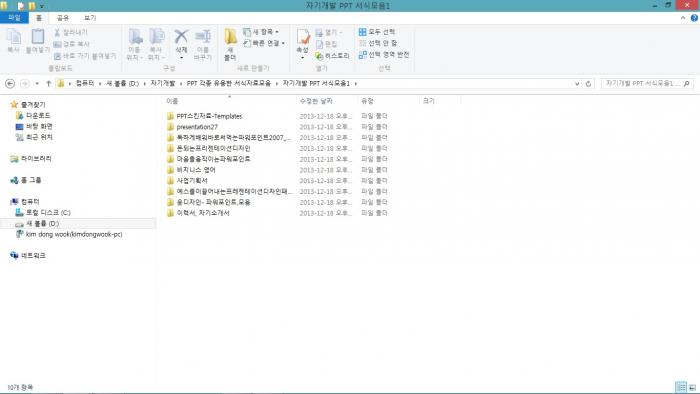
Task: Open the 새 항목 (New item) dropdown
Action: [261, 32]
